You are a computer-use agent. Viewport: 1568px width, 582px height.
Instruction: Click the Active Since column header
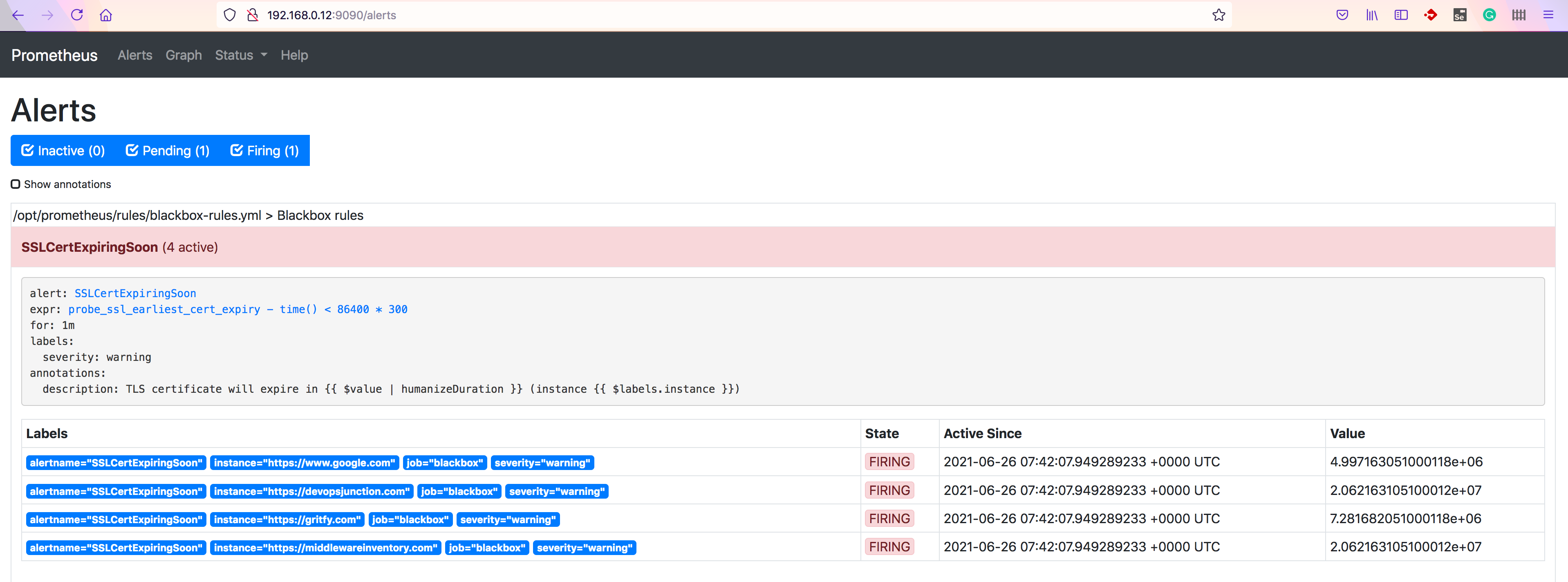pos(982,434)
